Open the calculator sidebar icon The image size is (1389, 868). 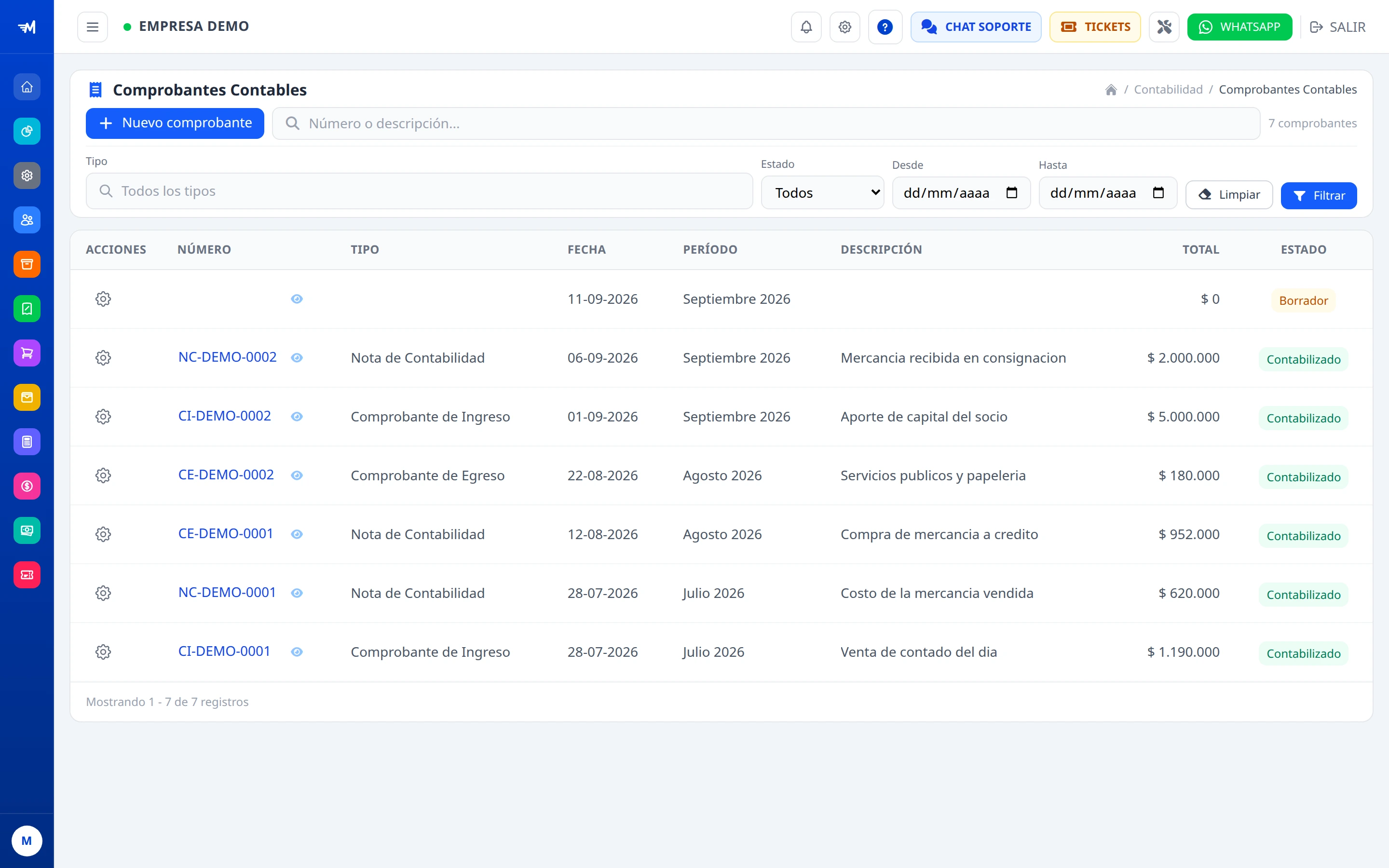27,441
